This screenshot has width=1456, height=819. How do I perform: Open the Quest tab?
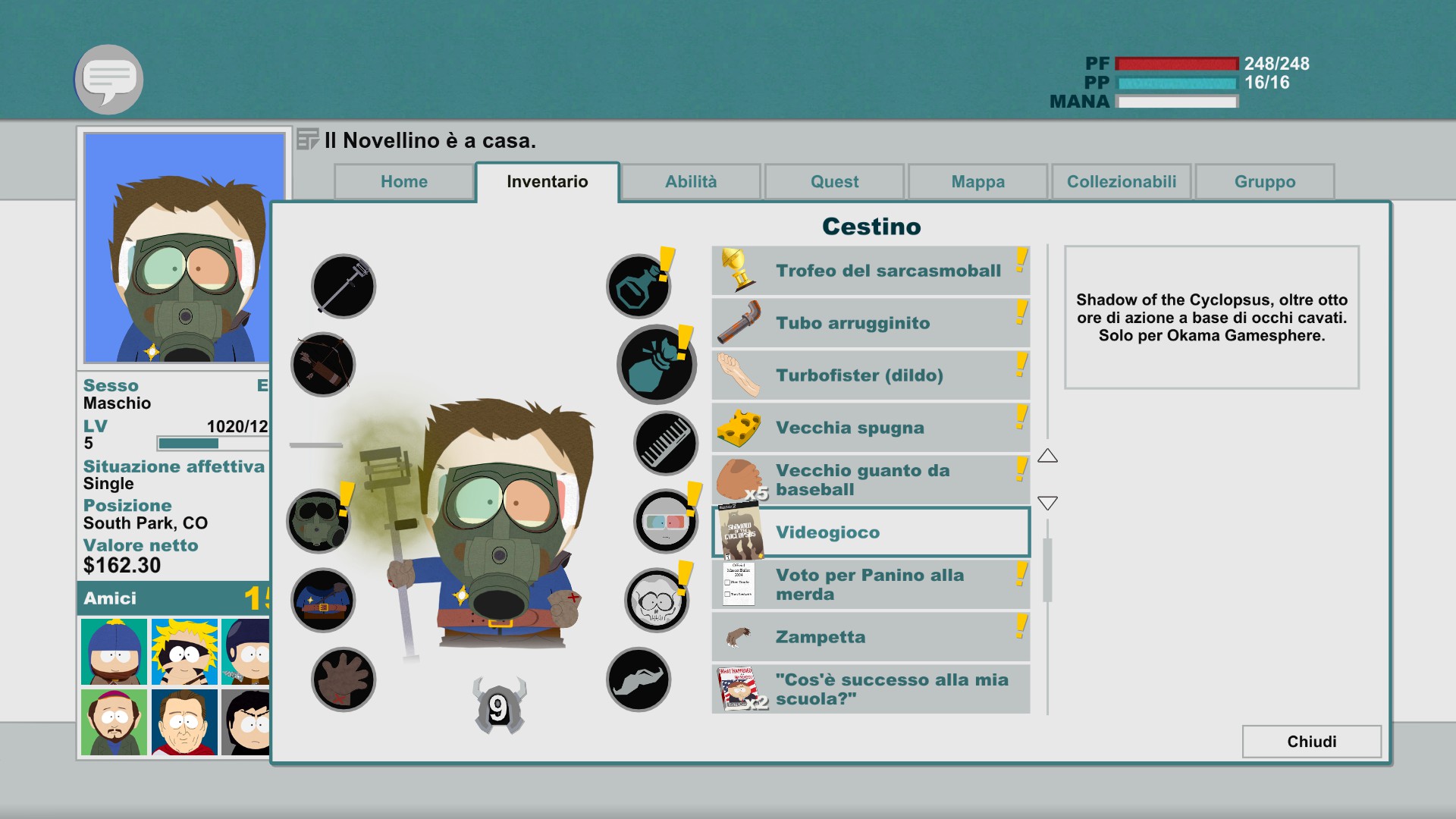(835, 182)
